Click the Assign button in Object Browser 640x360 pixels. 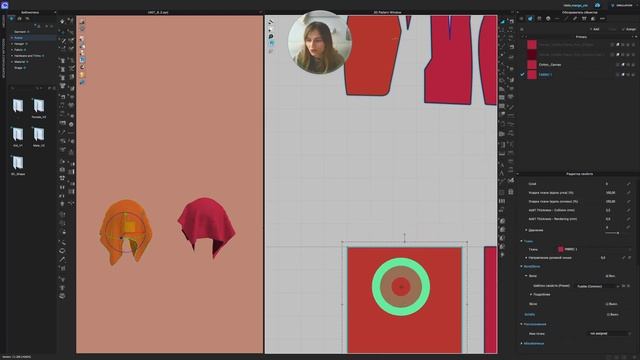click(x=629, y=29)
